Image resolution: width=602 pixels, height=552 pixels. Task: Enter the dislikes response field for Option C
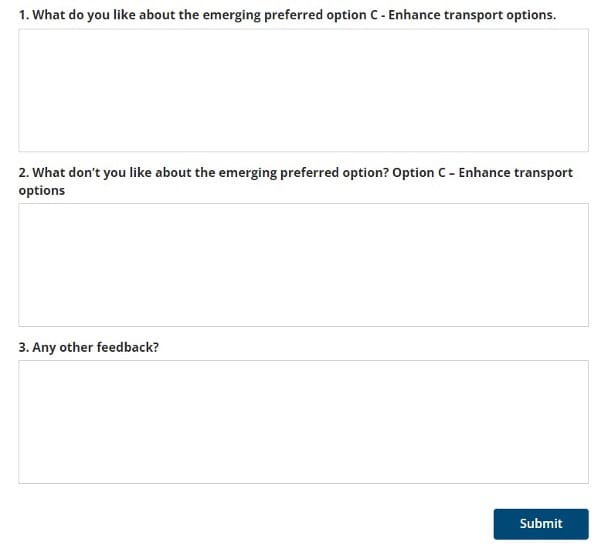pyautogui.click(x=303, y=265)
